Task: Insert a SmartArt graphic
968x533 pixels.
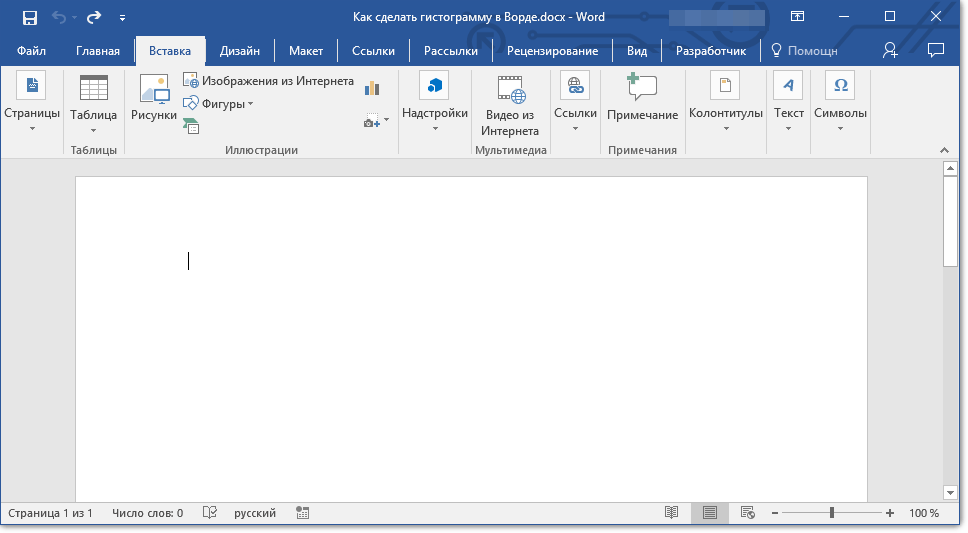Action: pyautogui.click(x=191, y=126)
